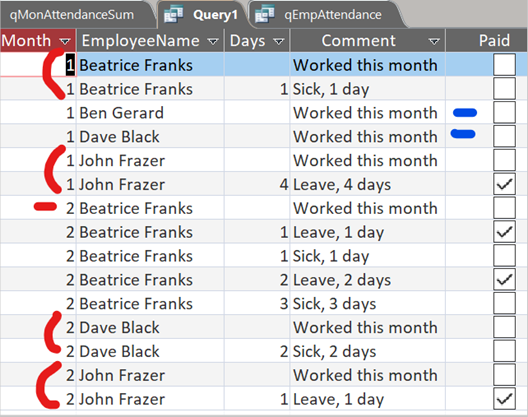The image size is (528, 417).
Task: Click Days cell showing 4 for John Frazer
Action: click(257, 184)
